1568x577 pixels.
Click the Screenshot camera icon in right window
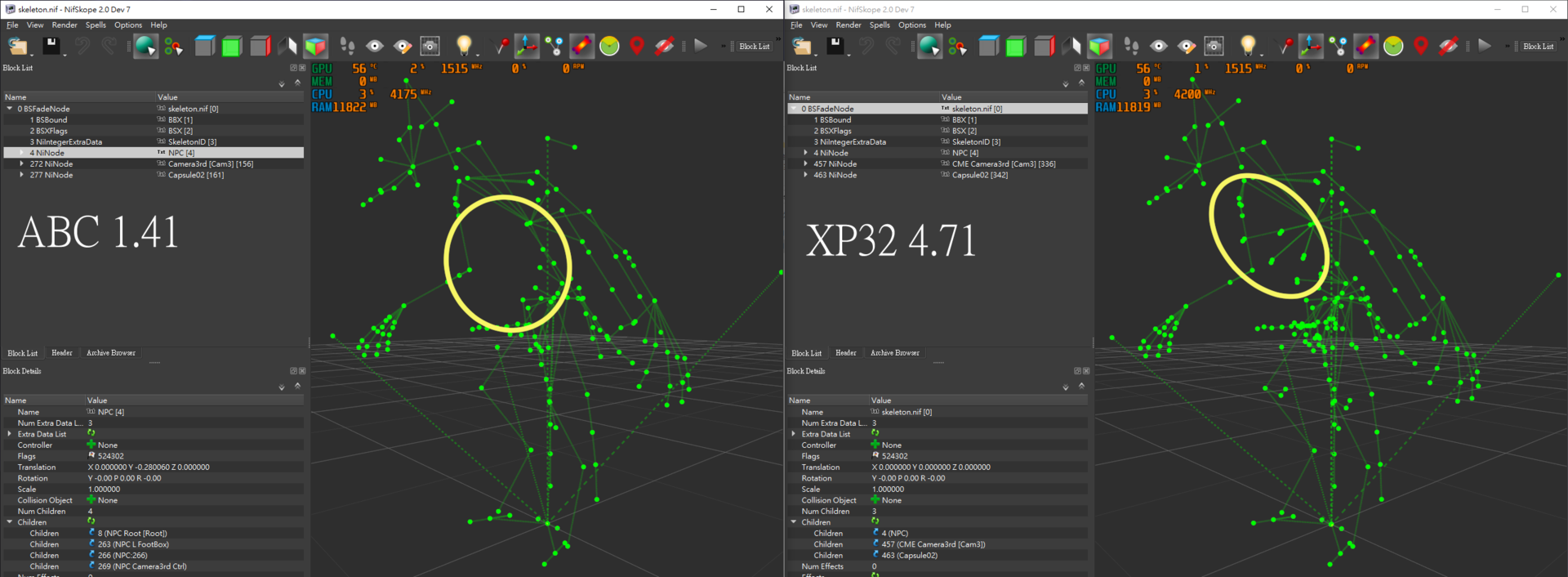click(x=1214, y=47)
